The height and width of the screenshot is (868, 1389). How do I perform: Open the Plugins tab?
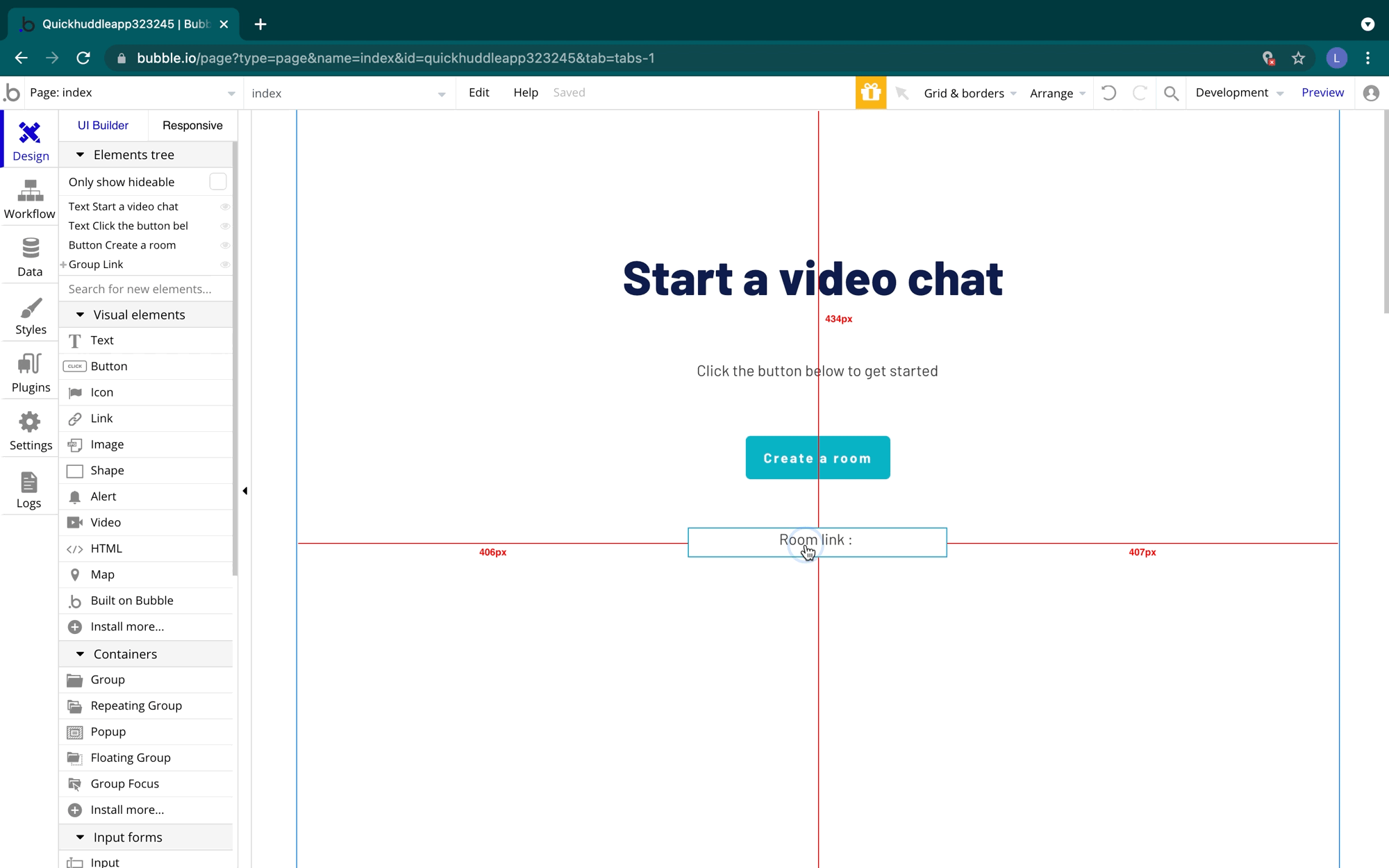click(x=30, y=373)
